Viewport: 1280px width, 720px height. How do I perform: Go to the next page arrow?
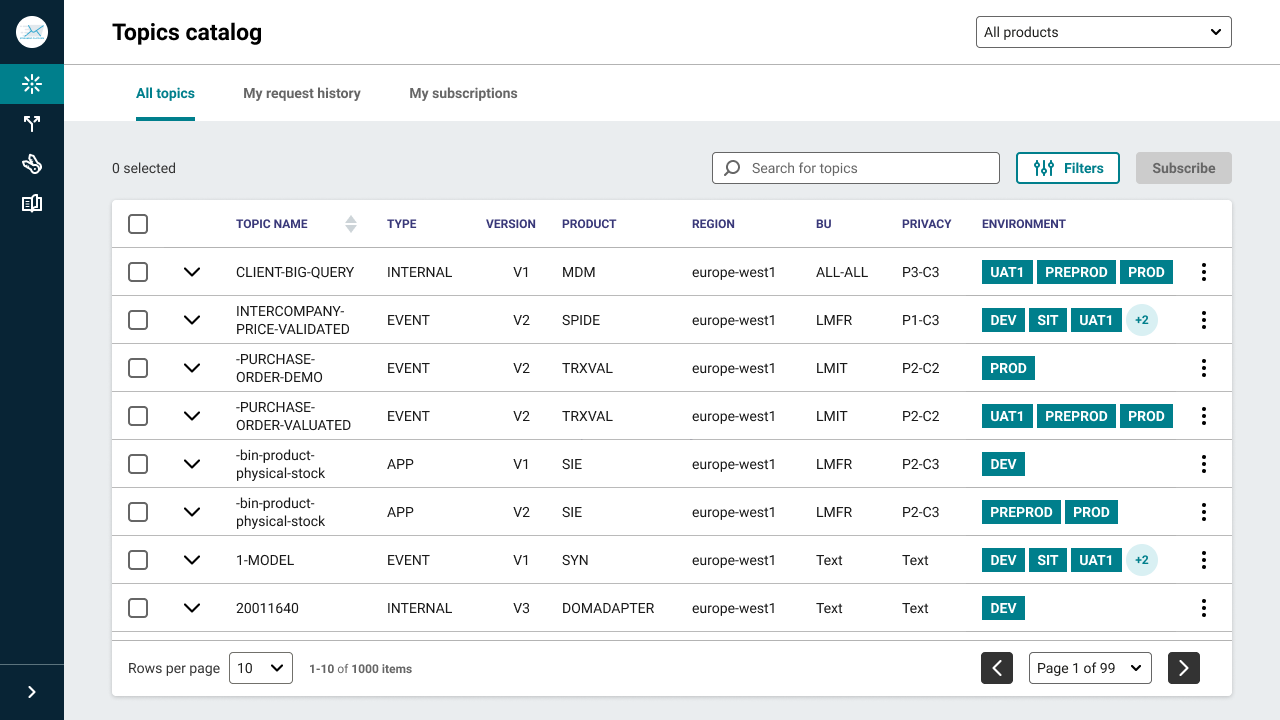(1184, 668)
